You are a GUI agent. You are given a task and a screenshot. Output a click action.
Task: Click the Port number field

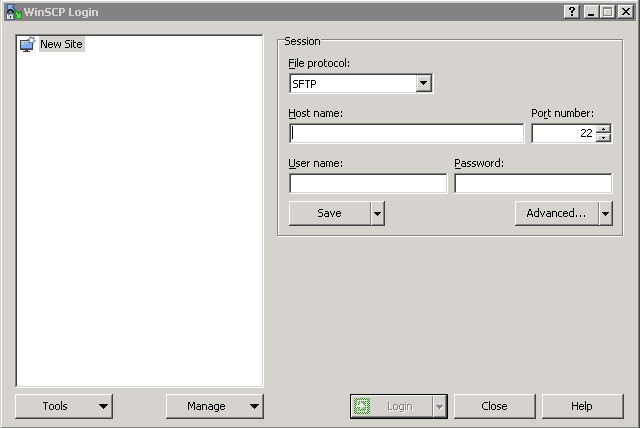(x=564, y=133)
